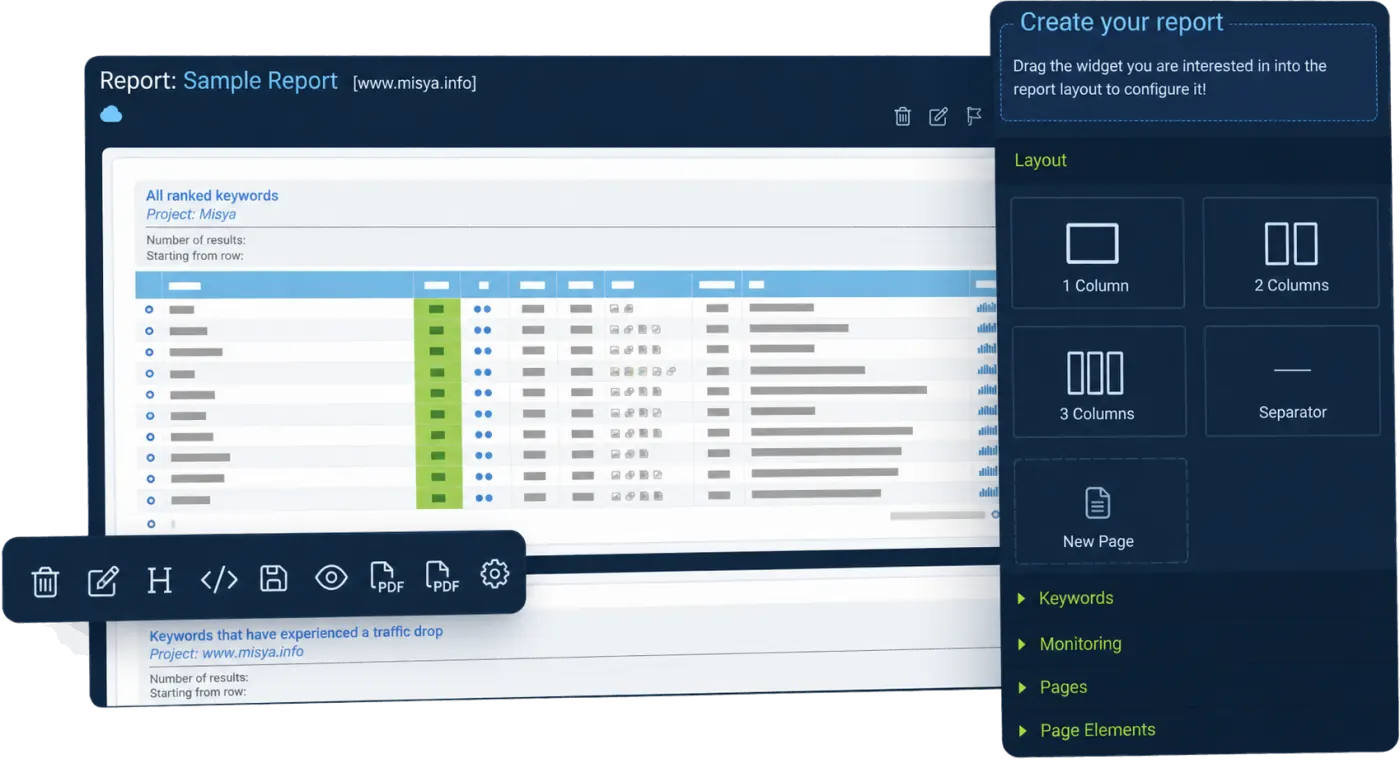Viewport: 1400px width, 764px height.
Task: Open the All ranked keywords widget title
Action: point(212,196)
